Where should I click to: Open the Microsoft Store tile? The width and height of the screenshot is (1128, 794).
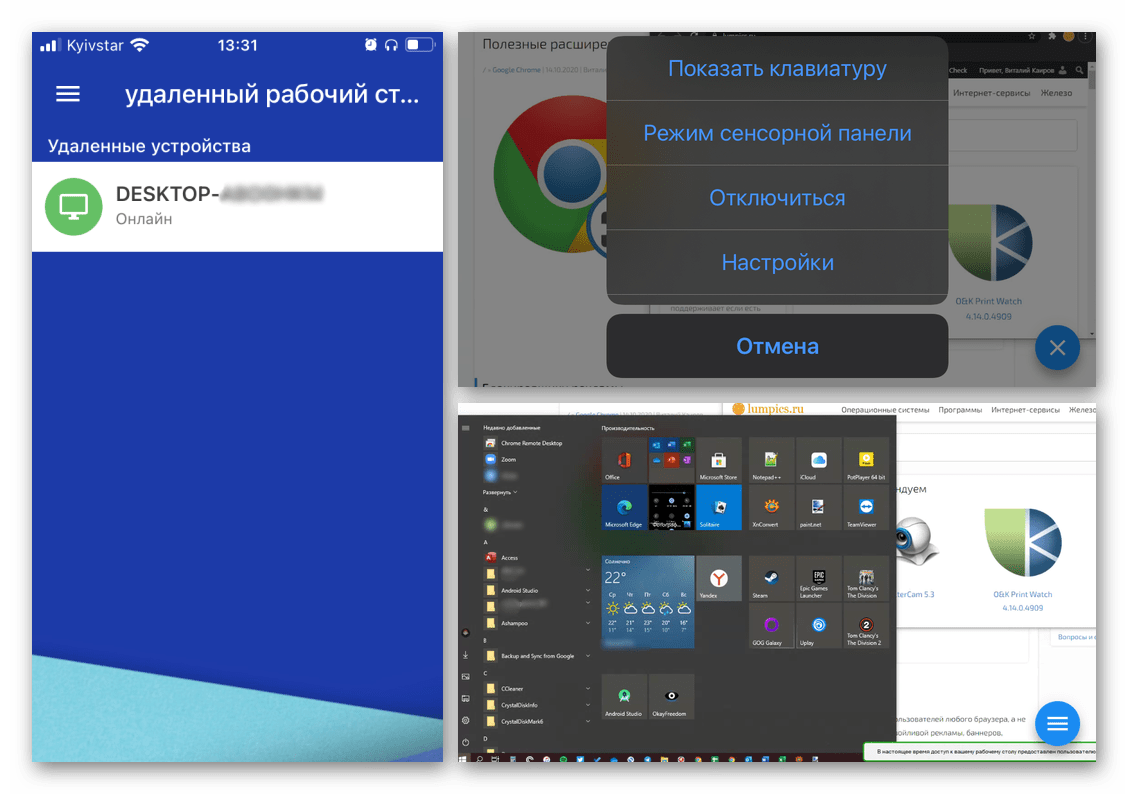(718, 460)
